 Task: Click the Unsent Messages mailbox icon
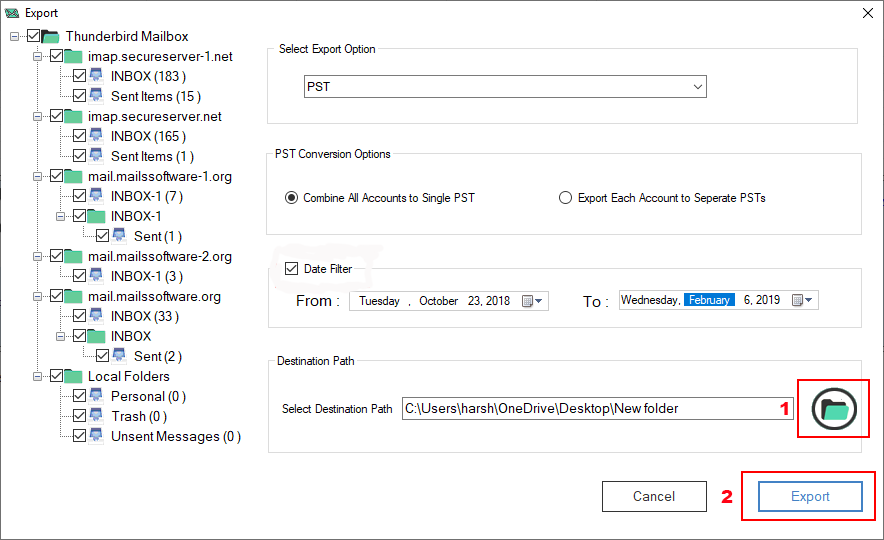click(97, 436)
